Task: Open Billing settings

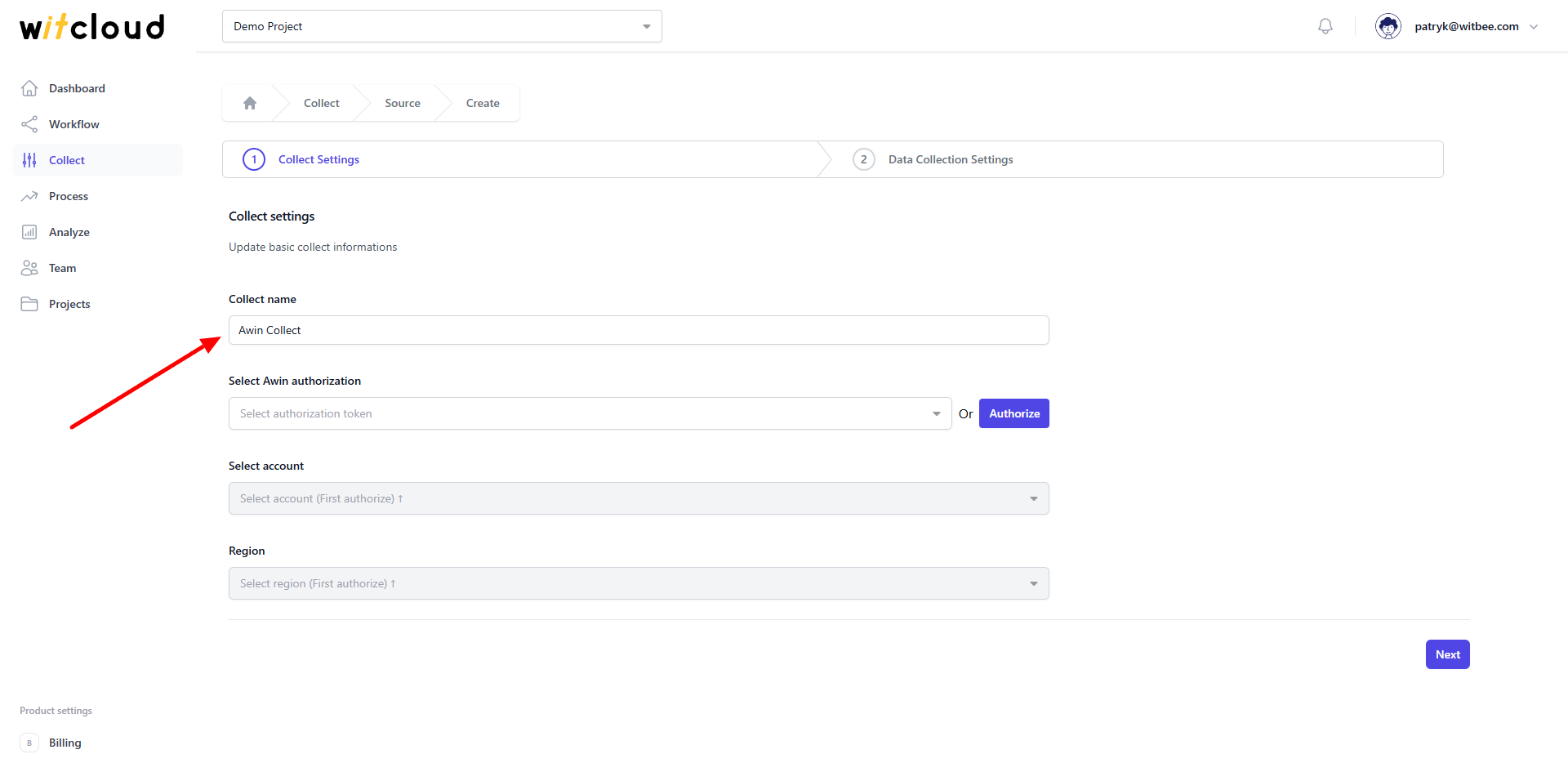Action: [x=98, y=743]
